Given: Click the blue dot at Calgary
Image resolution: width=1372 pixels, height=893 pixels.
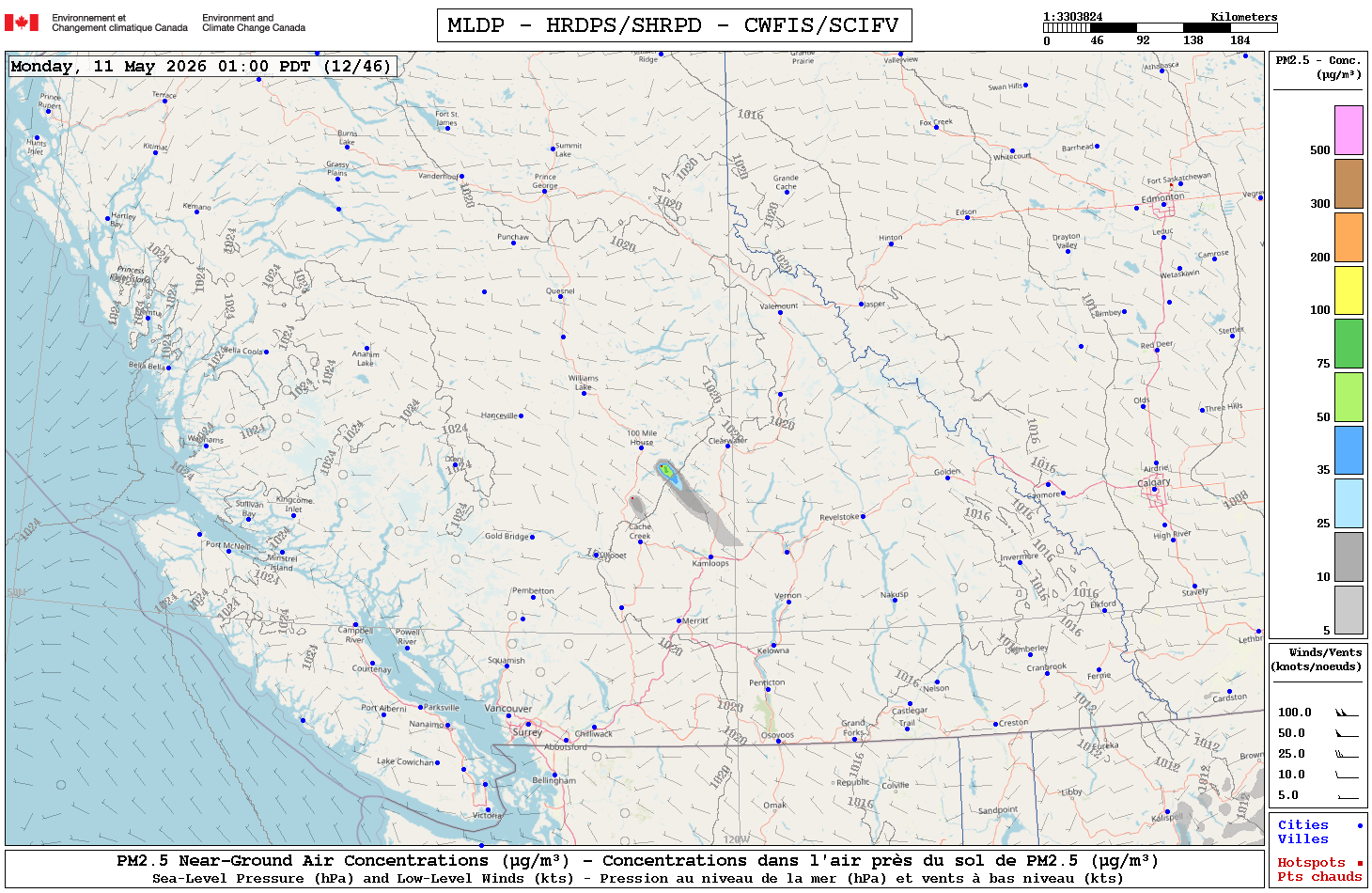Looking at the screenshot, I should coord(1154,489).
